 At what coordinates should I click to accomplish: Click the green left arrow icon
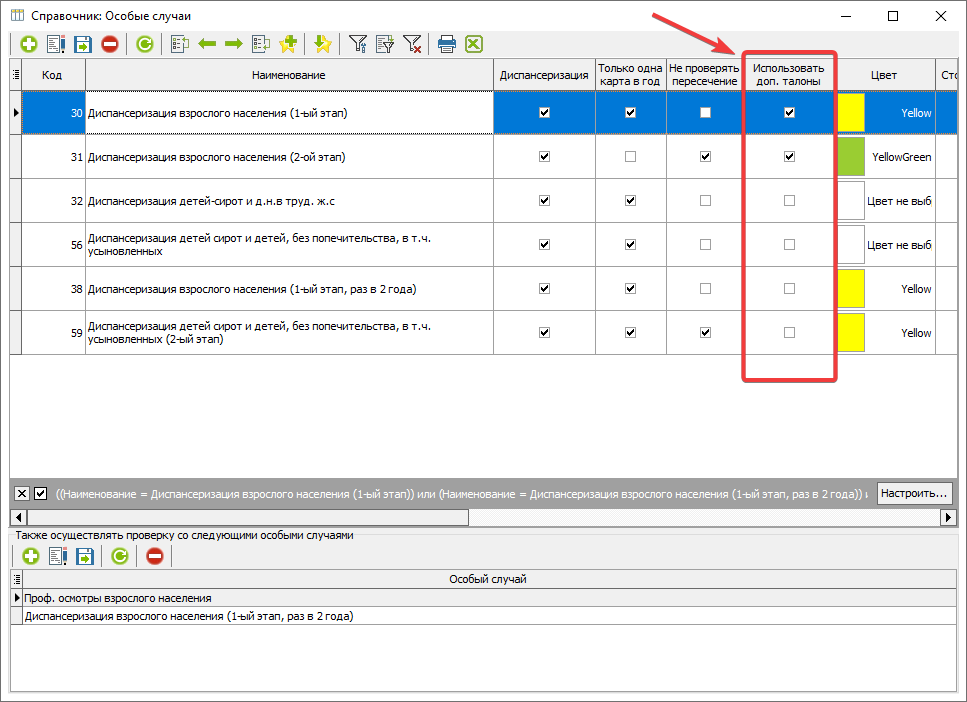[x=207, y=44]
